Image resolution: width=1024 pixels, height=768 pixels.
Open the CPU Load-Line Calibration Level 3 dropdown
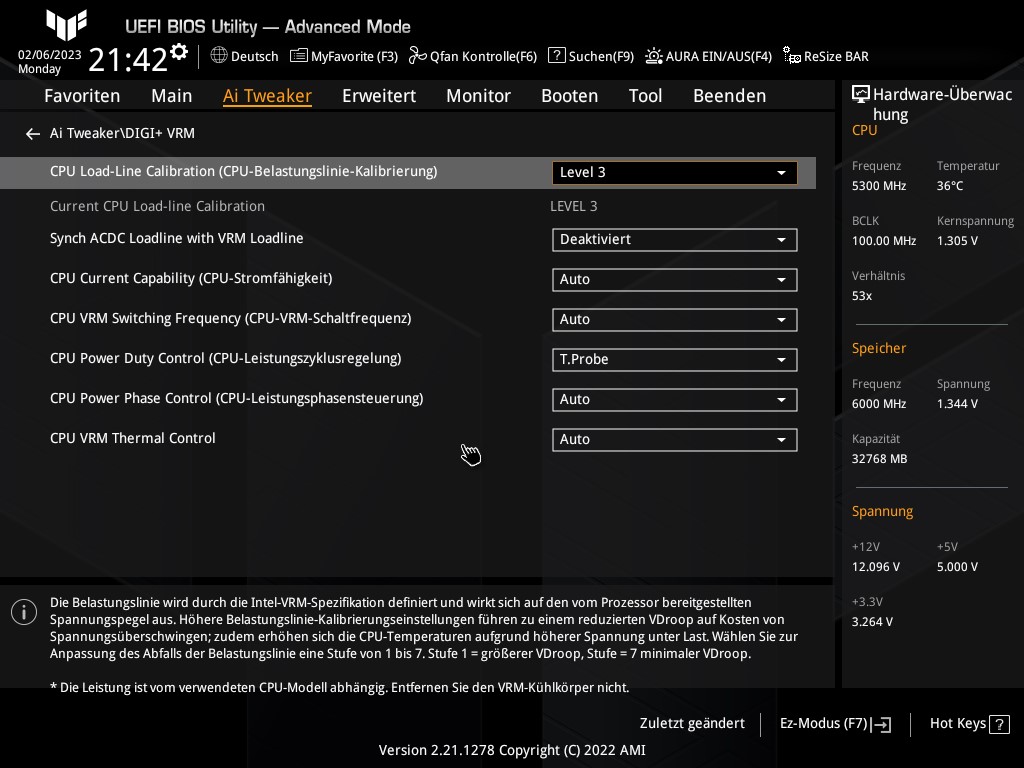click(675, 172)
